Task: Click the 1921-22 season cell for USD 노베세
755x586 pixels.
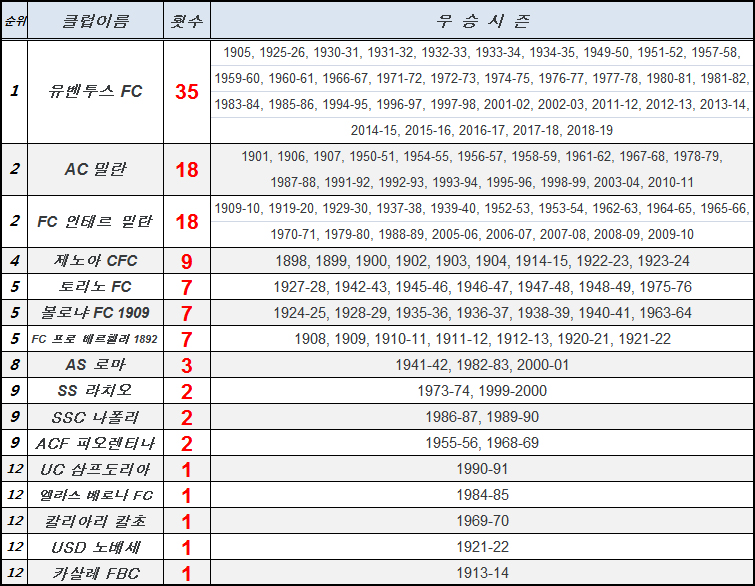Action: [x=482, y=547]
